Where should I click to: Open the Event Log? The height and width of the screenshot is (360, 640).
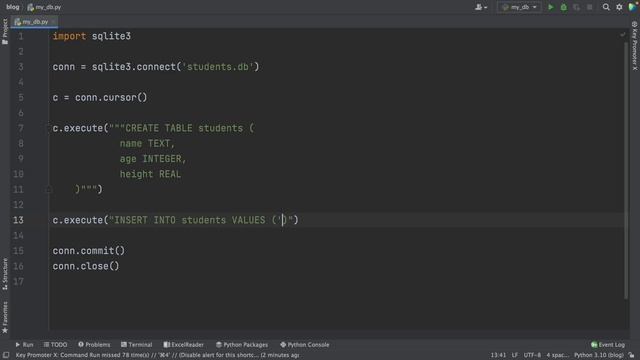(x=608, y=345)
